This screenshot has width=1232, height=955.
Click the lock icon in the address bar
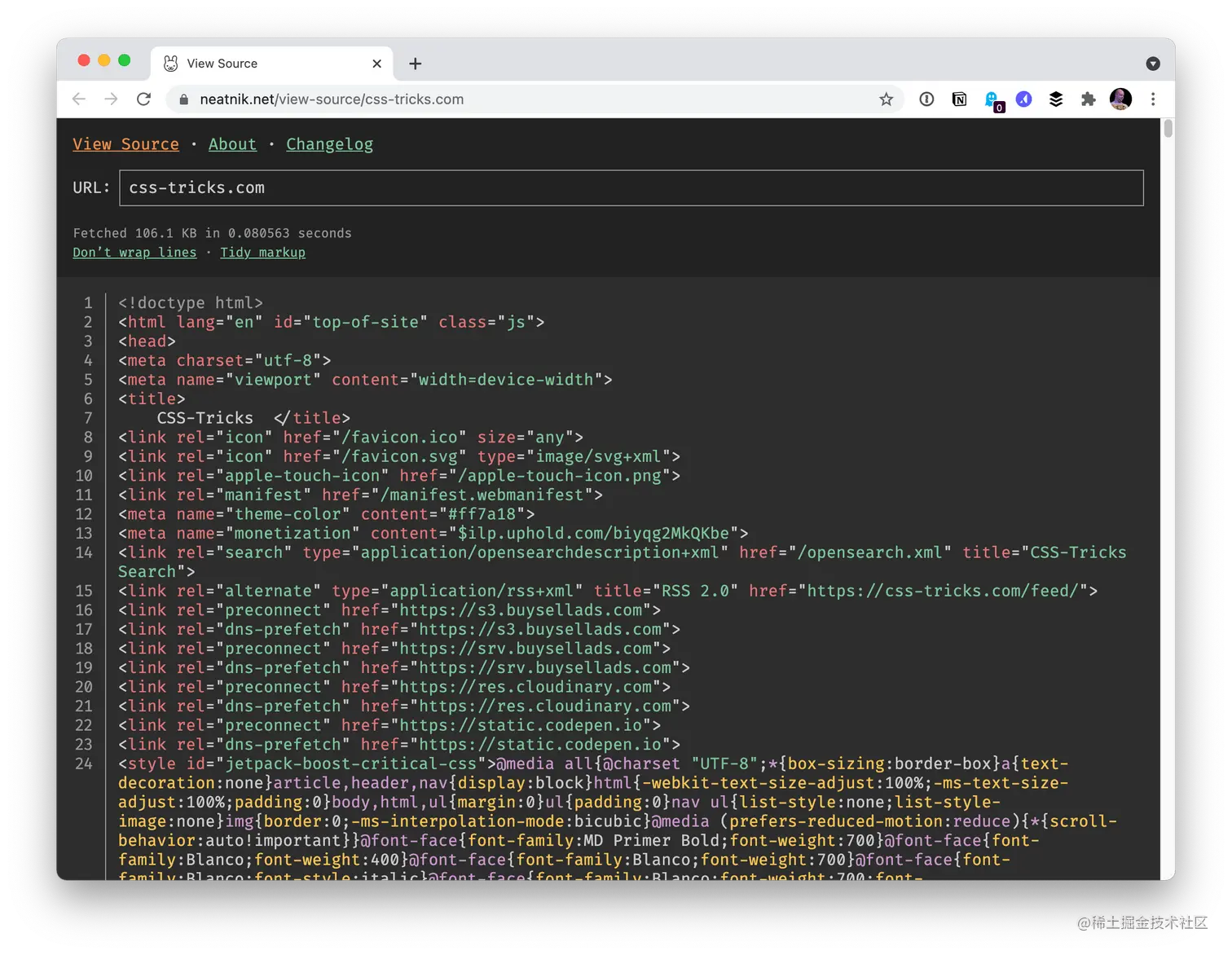183,99
